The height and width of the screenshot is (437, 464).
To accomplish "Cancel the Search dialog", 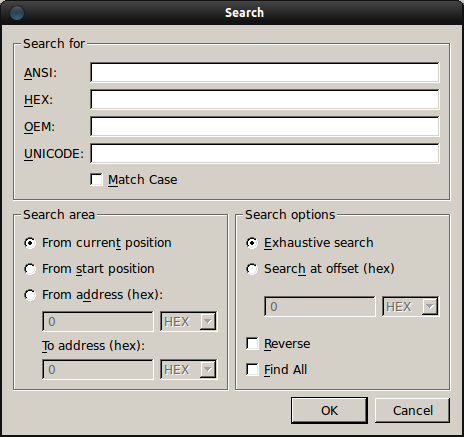I will pos(413,410).
